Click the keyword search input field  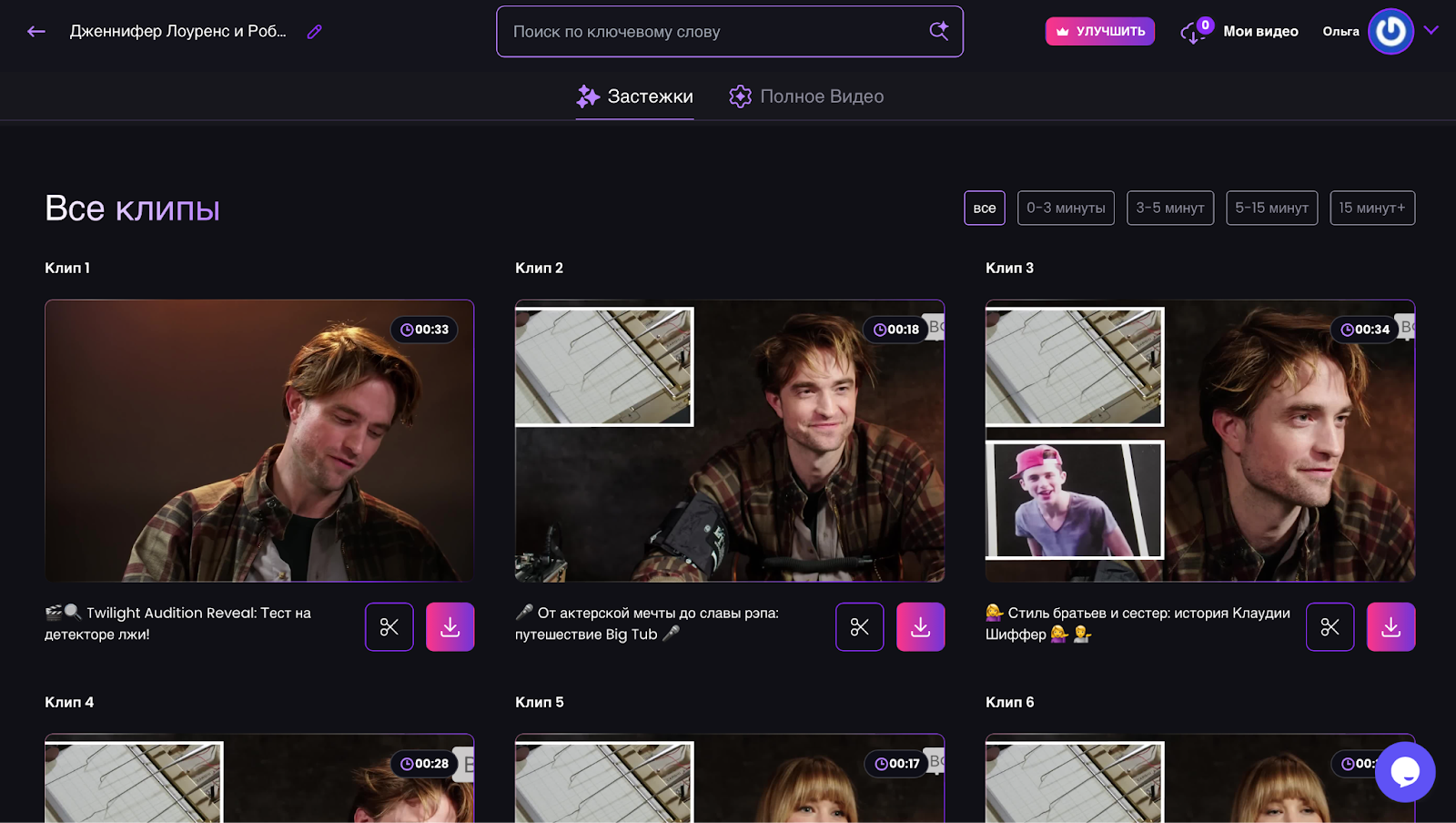pos(710,32)
